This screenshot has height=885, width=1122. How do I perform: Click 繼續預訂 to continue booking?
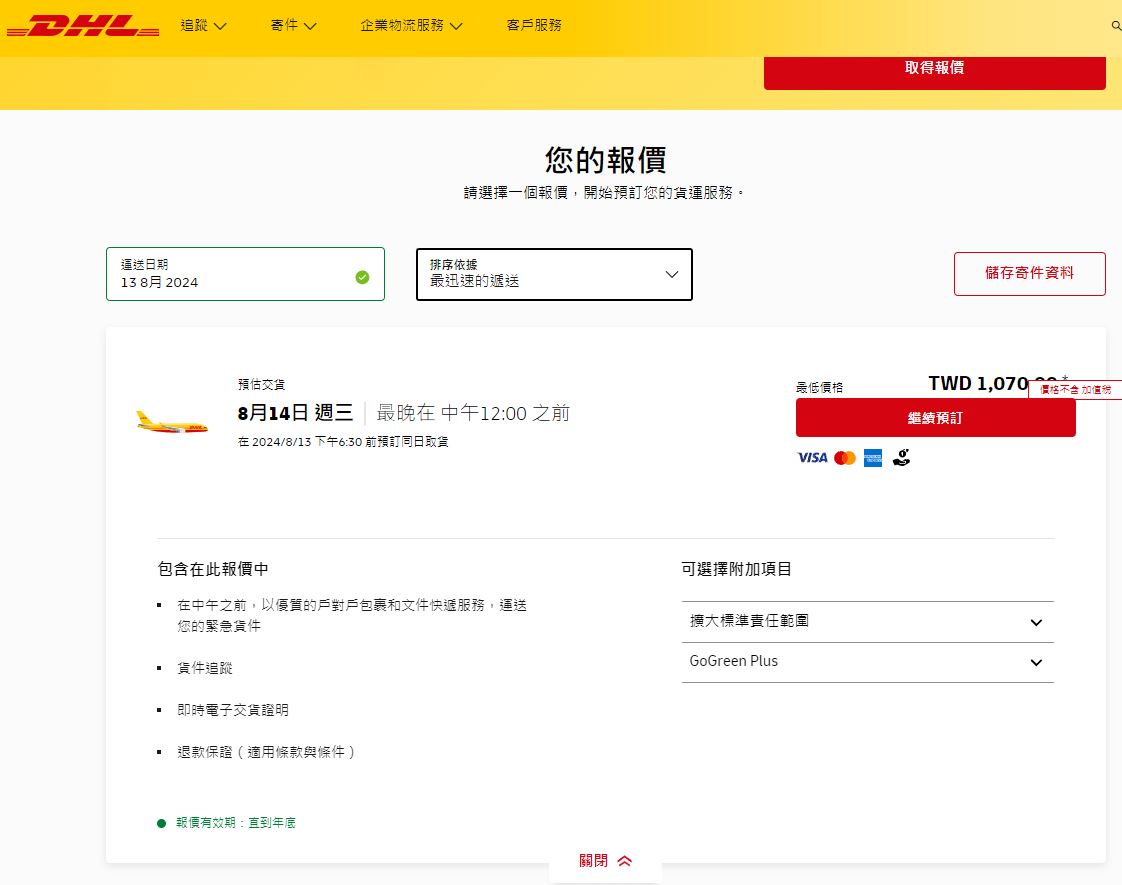click(935, 418)
